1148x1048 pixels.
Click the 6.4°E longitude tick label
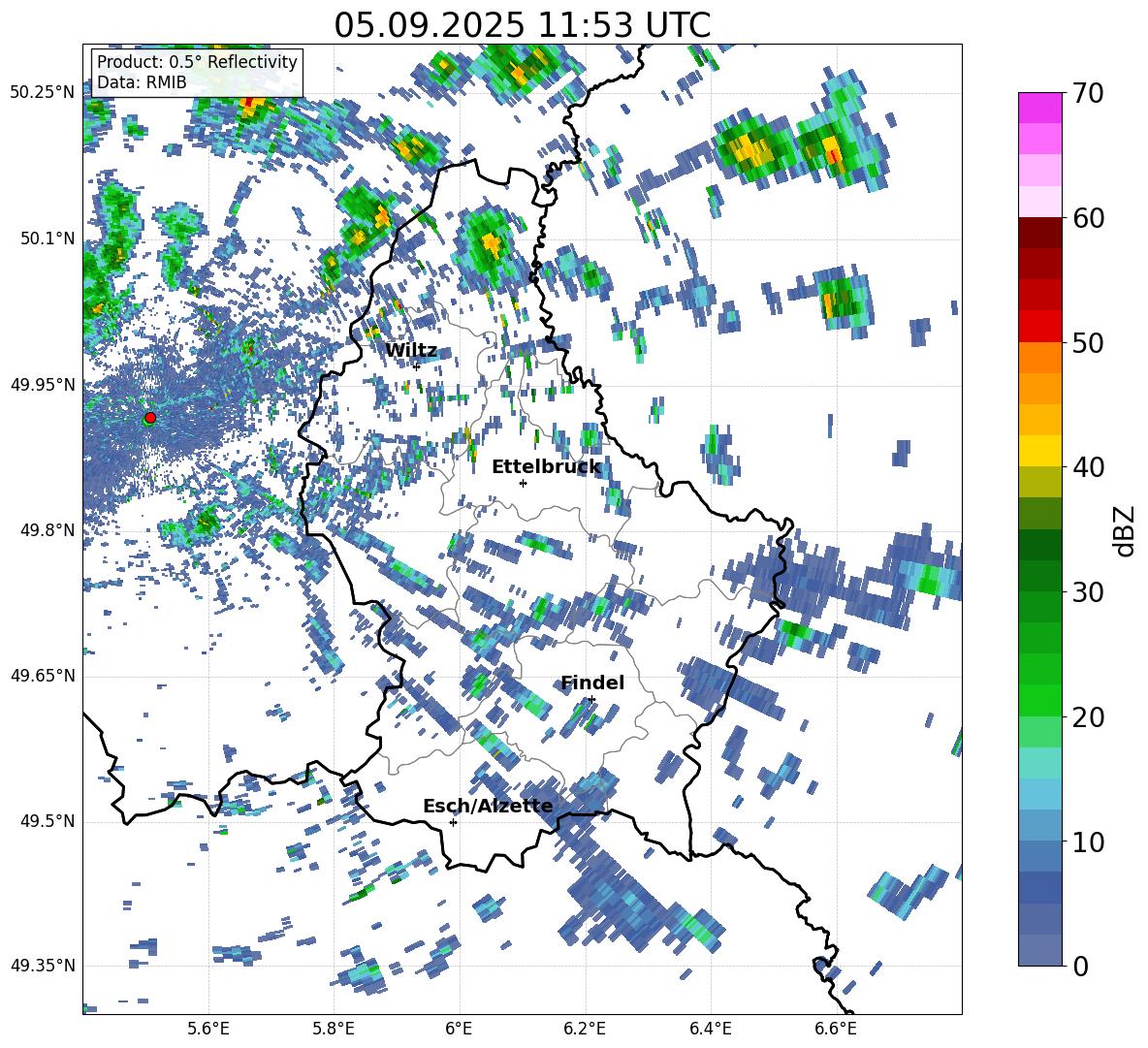[x=710, y=1029]
